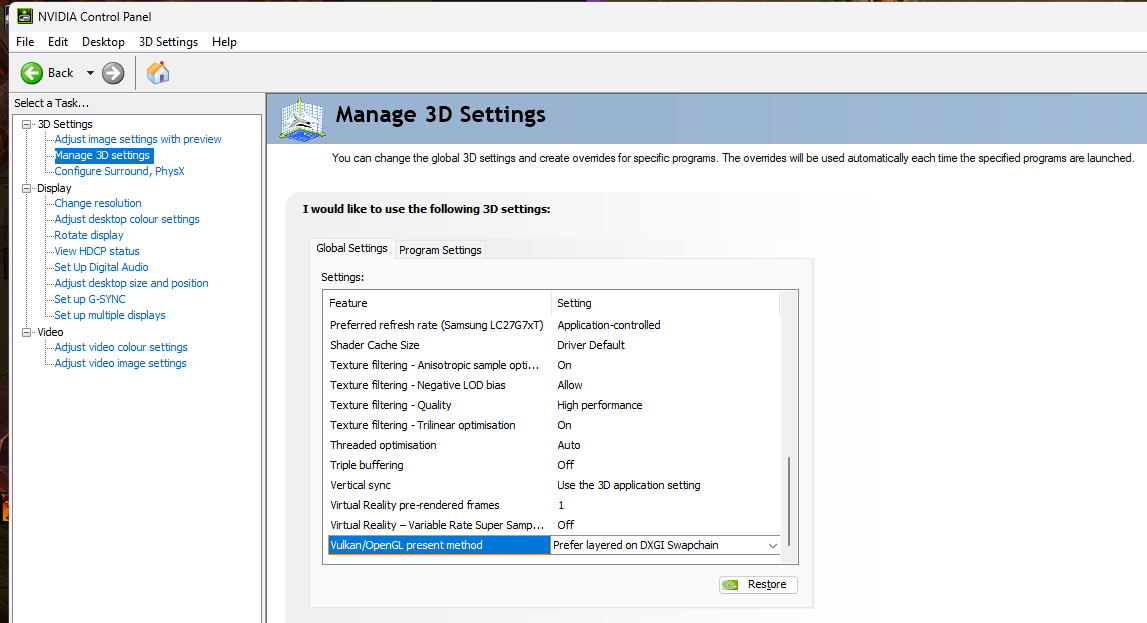Click the Feature column header

click(437, 303)
